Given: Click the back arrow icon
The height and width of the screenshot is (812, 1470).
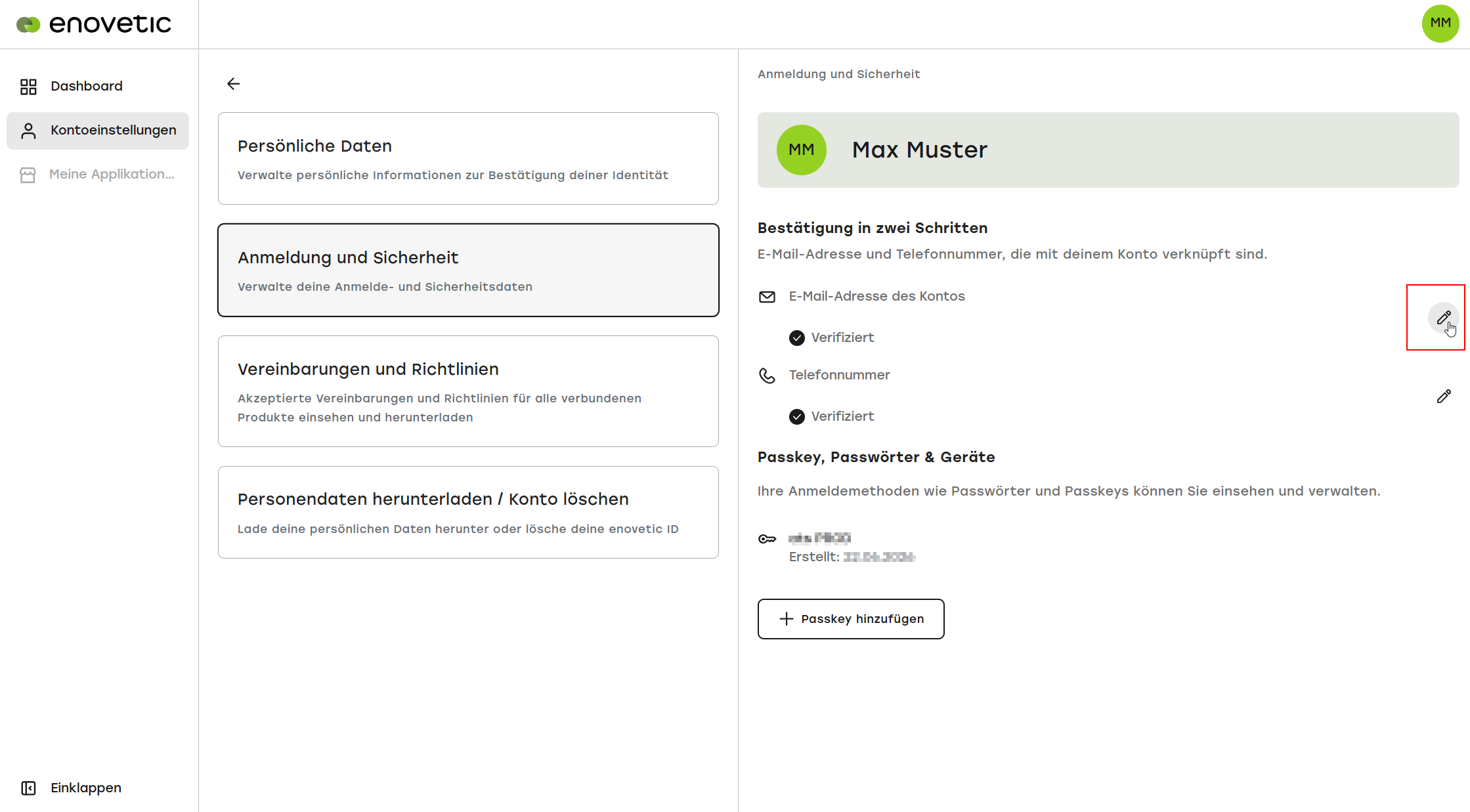Looking at the screenshot, I should 233,84.
